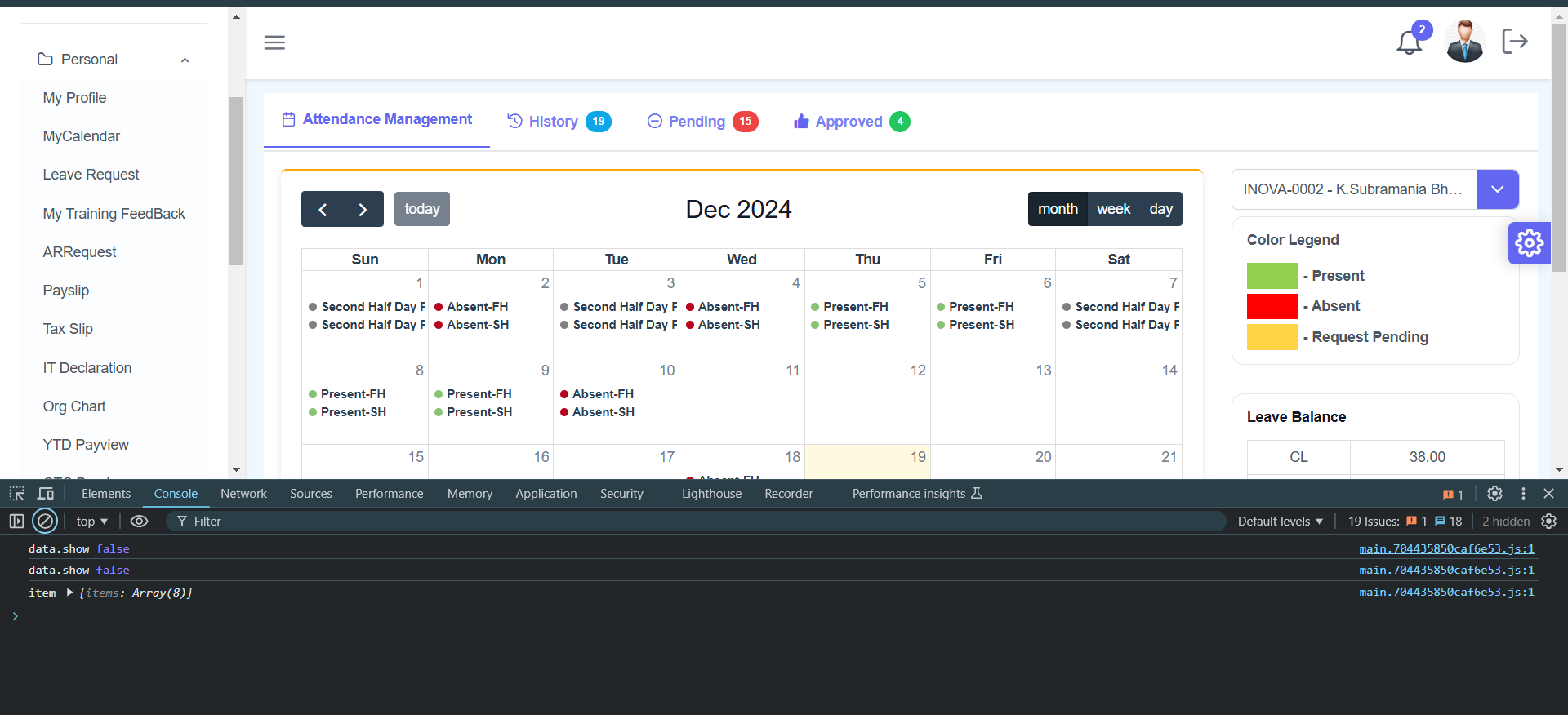Screen dimensions: 1568x715
Task: Open the DevTools inspect element picker
Action: pos(16,494)
